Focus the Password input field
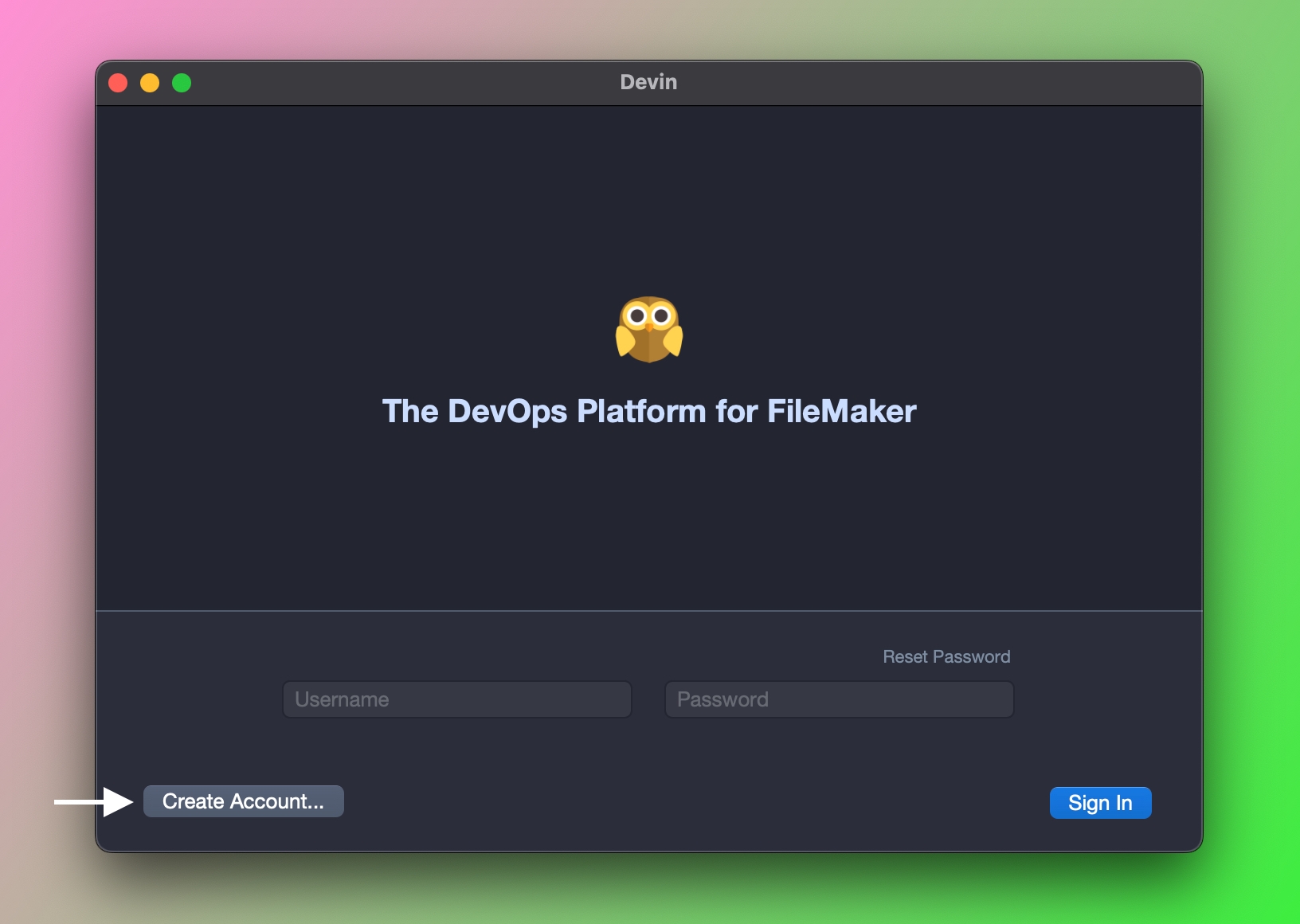Viewport: 1300px width, 924px height. point(839,699)
